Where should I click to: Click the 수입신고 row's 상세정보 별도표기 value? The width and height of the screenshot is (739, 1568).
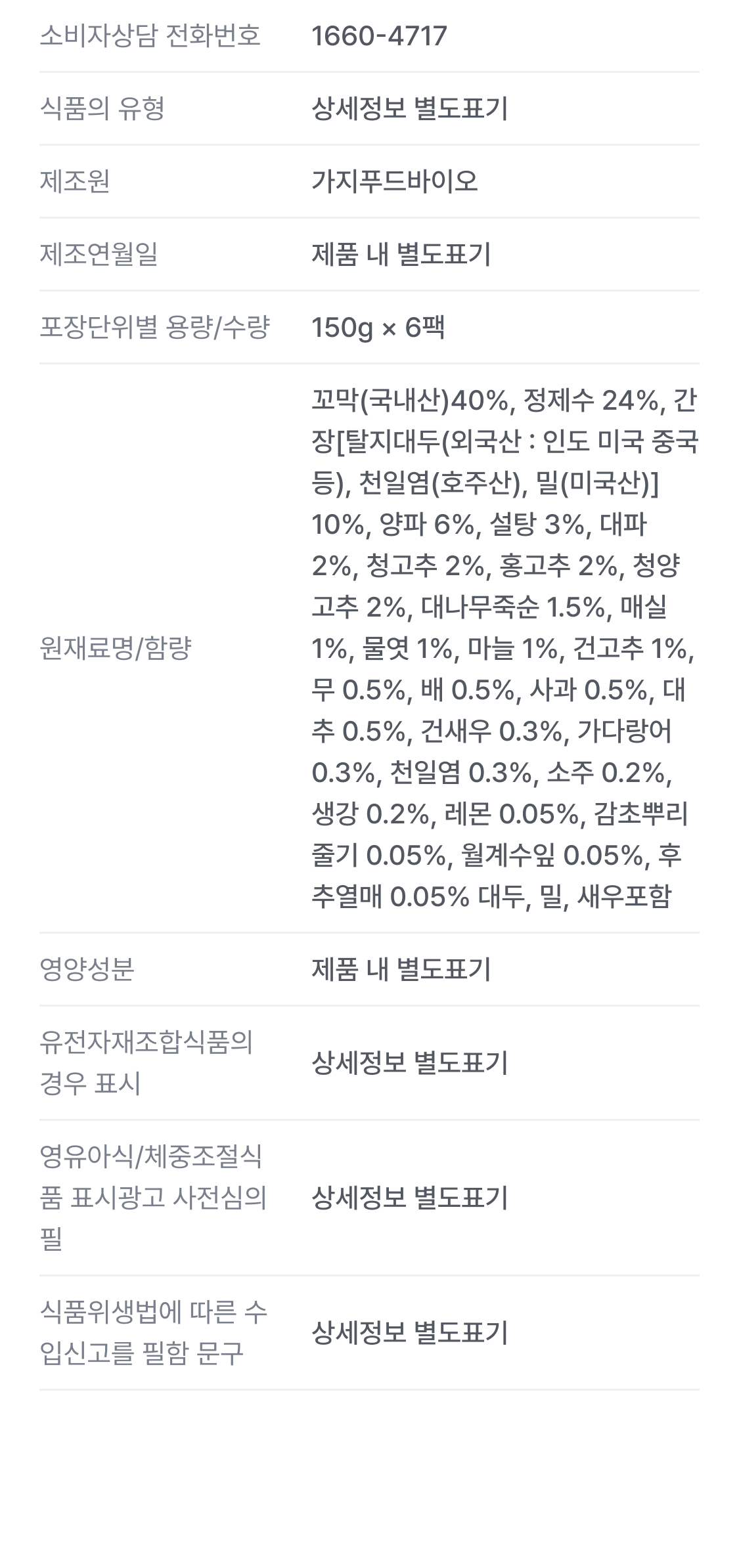coord(409,1333)
